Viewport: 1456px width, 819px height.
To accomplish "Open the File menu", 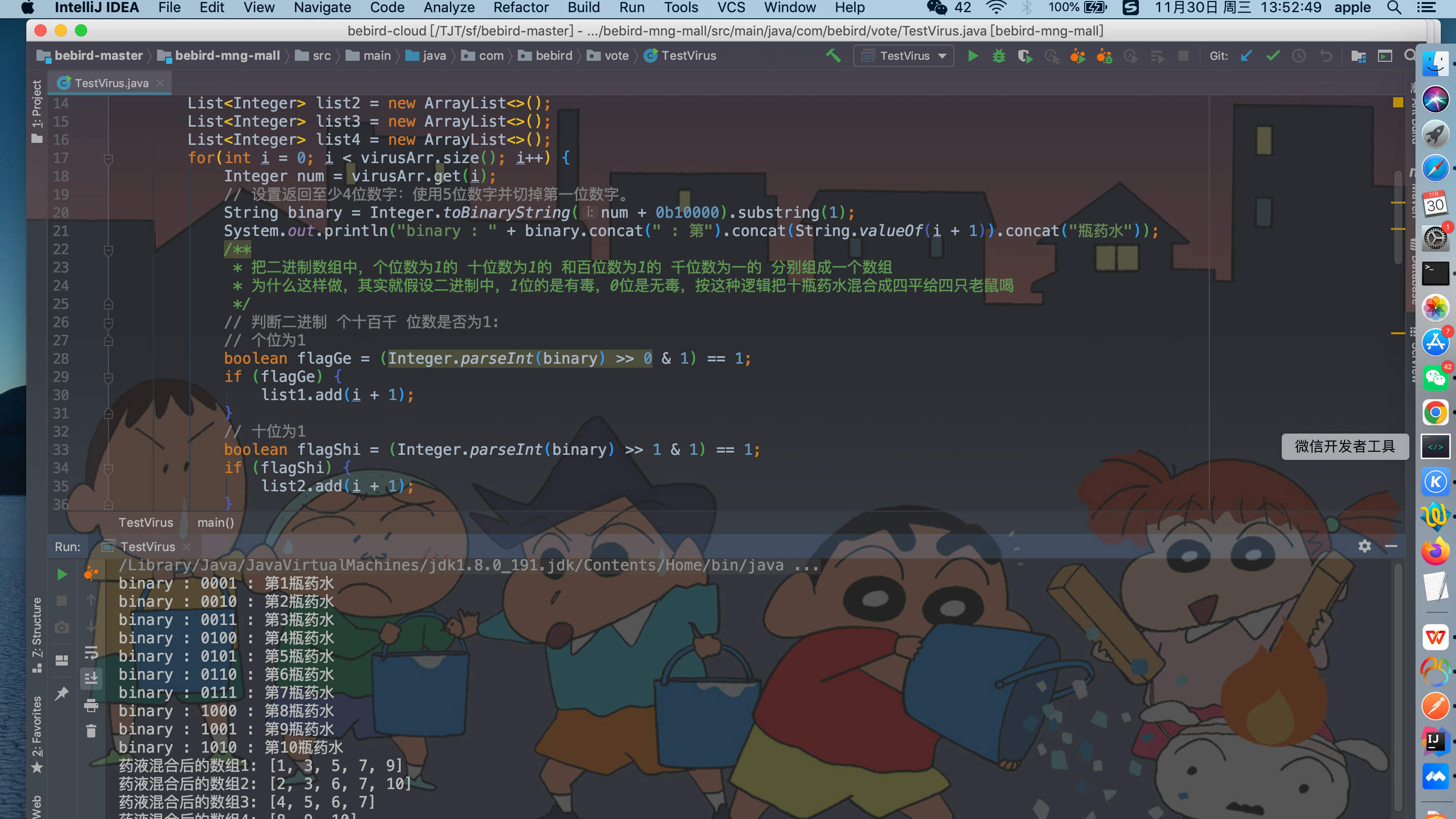I will coord(169,8).
